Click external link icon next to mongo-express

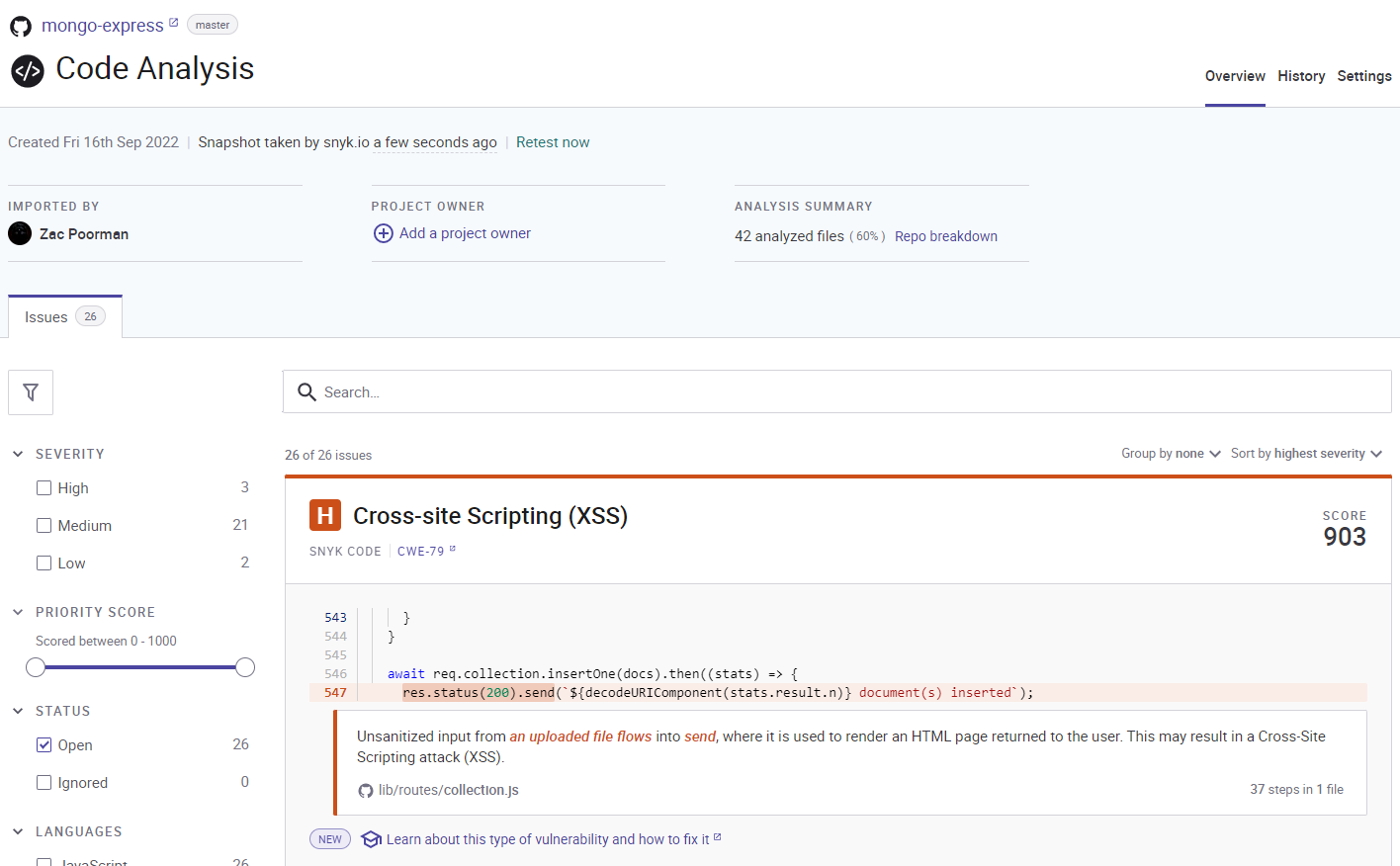(174, 22)
